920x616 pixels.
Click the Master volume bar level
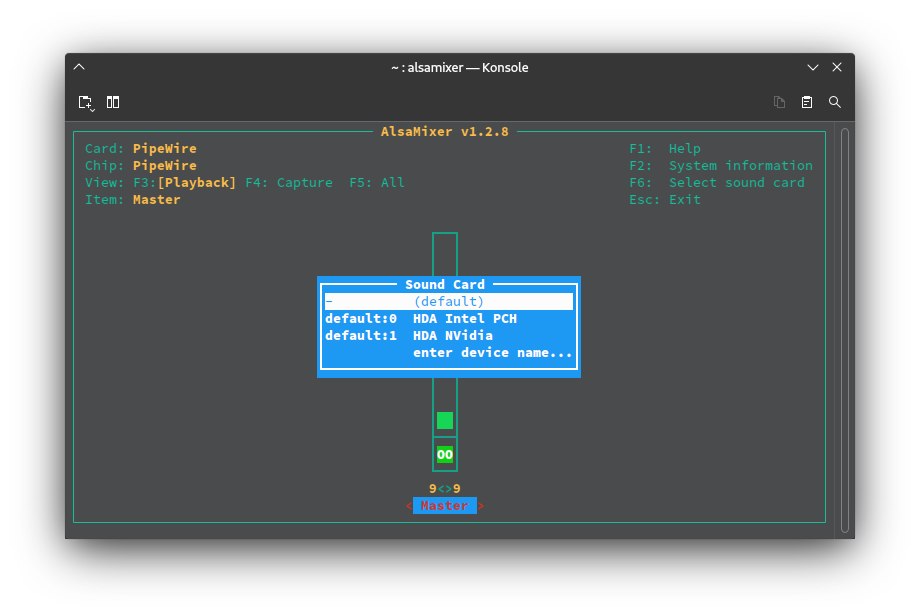point(445,420)
